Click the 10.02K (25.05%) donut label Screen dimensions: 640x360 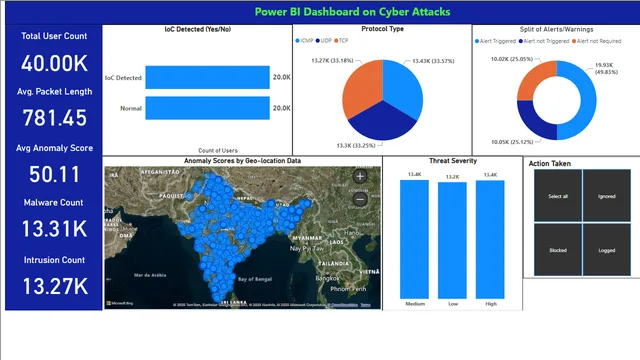(x=512, y=59)
